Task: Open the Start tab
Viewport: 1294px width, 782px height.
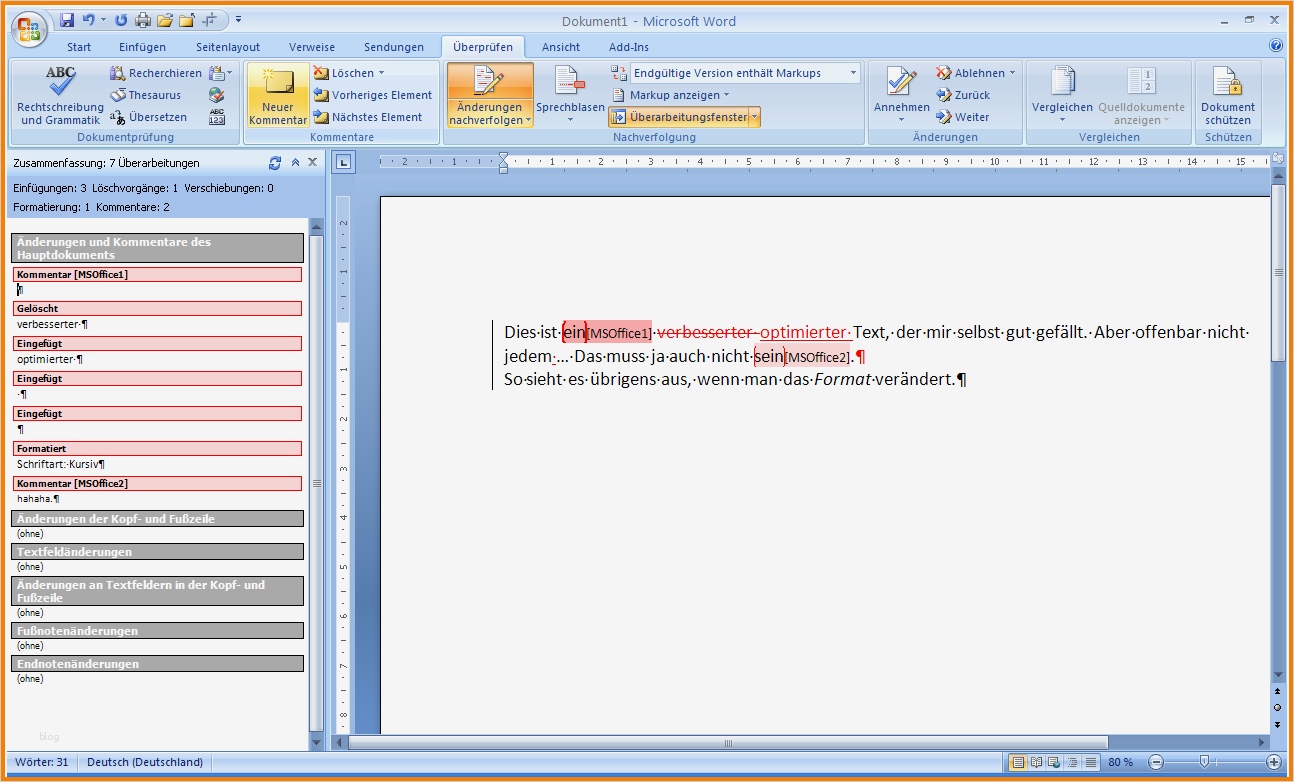Action: point(79,47)
